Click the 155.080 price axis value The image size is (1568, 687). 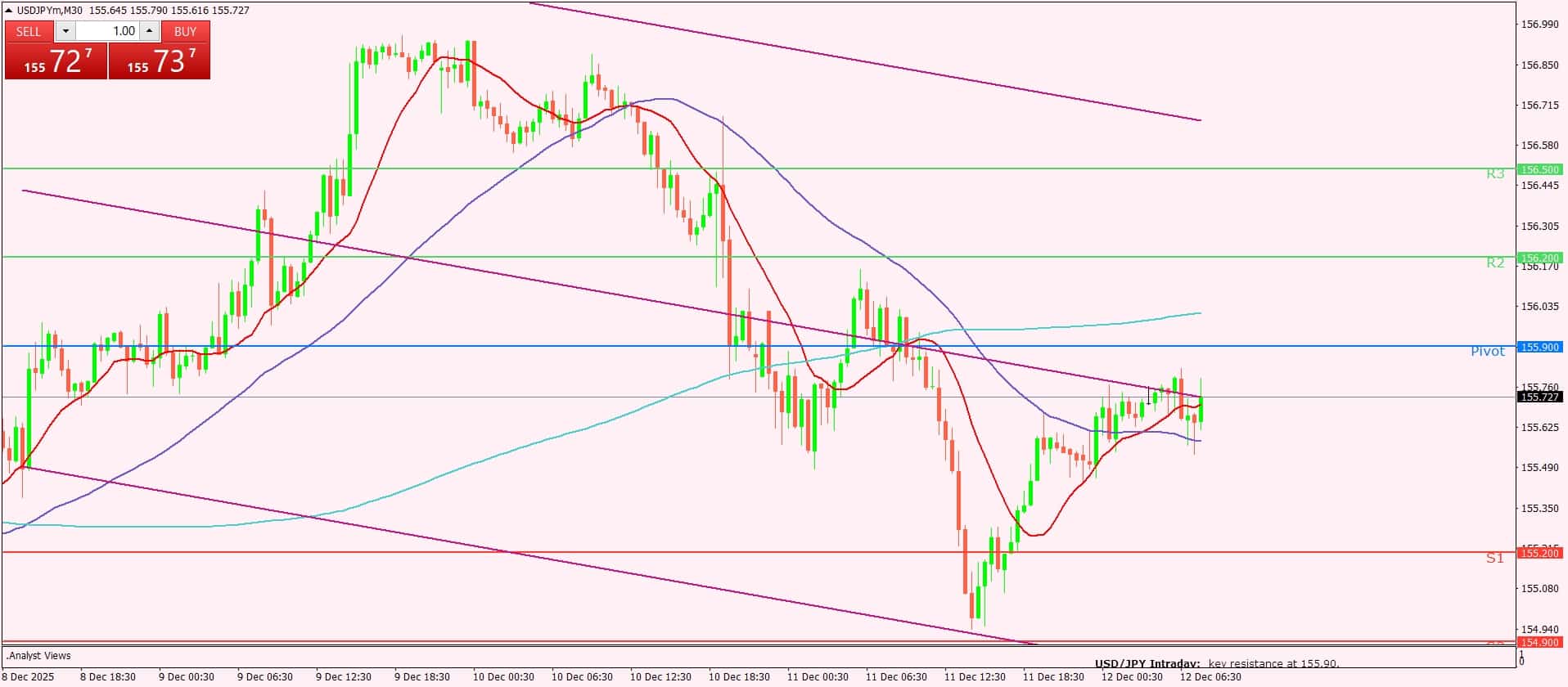point(1539,588)
